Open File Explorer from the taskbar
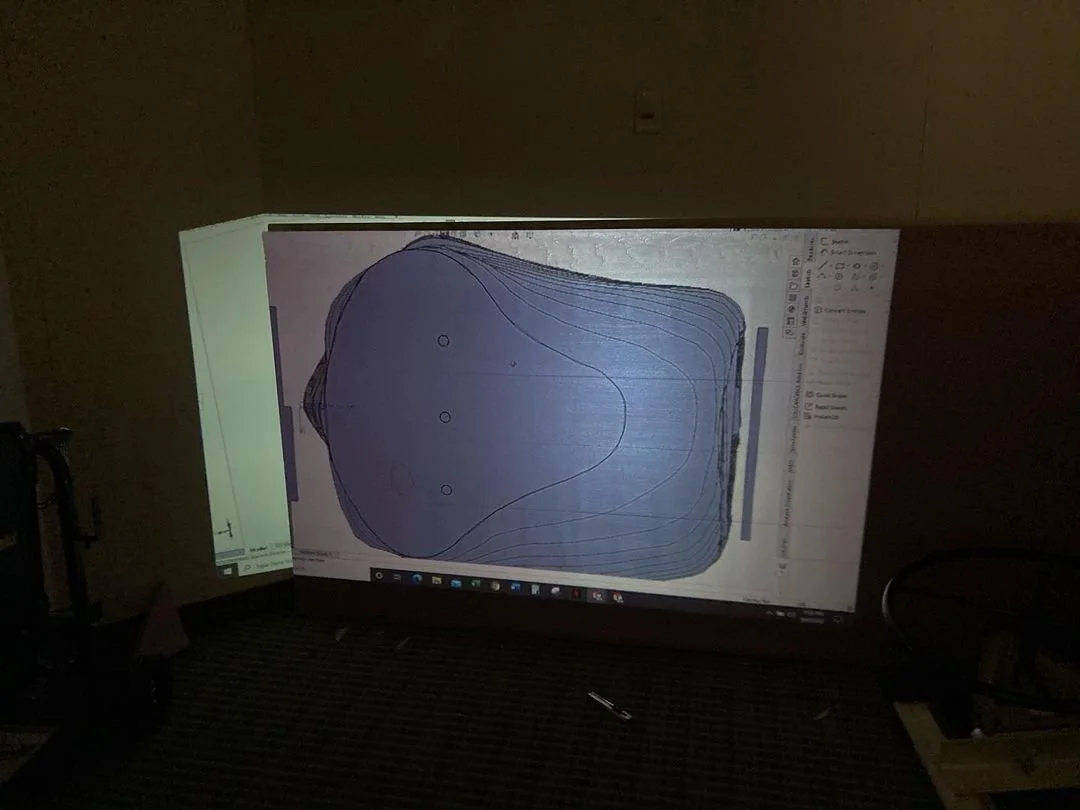 436,581
